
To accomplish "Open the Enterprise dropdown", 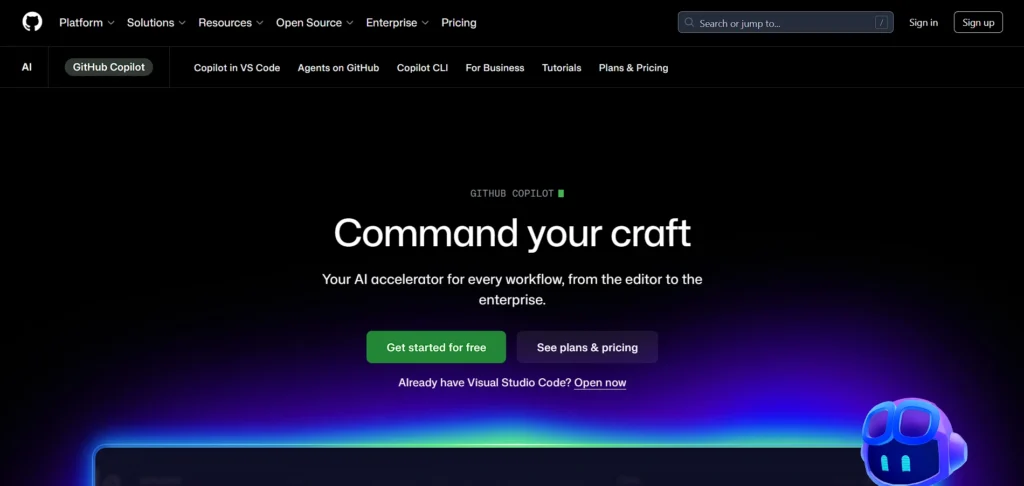I will pos(398,22).
